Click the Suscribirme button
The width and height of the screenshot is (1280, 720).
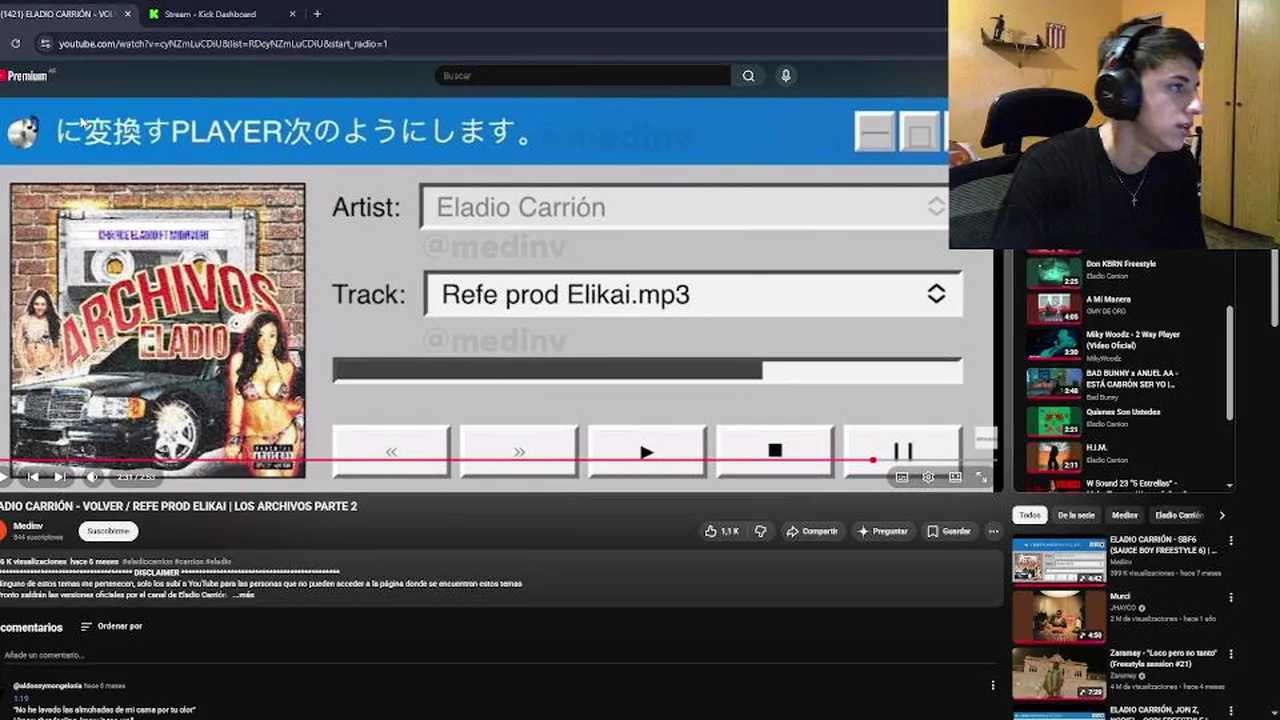pyautogui.click(x=108, y=531)
